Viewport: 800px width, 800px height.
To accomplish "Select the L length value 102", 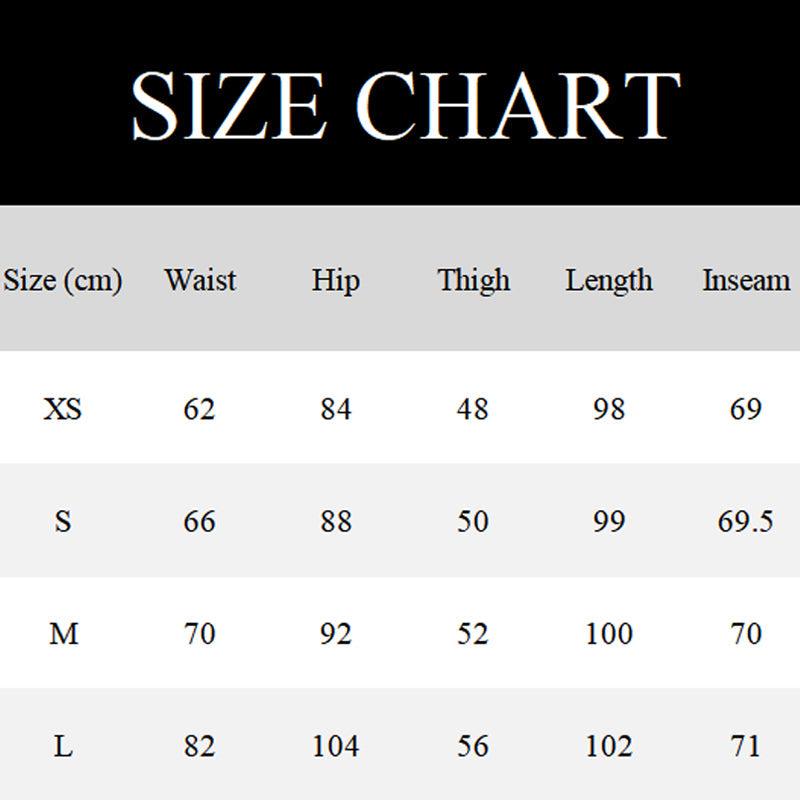I will [x=609, y=746].
